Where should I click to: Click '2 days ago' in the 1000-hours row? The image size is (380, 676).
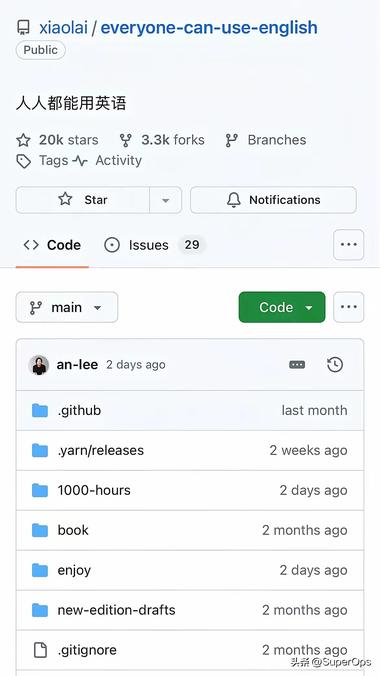point(314,490)
